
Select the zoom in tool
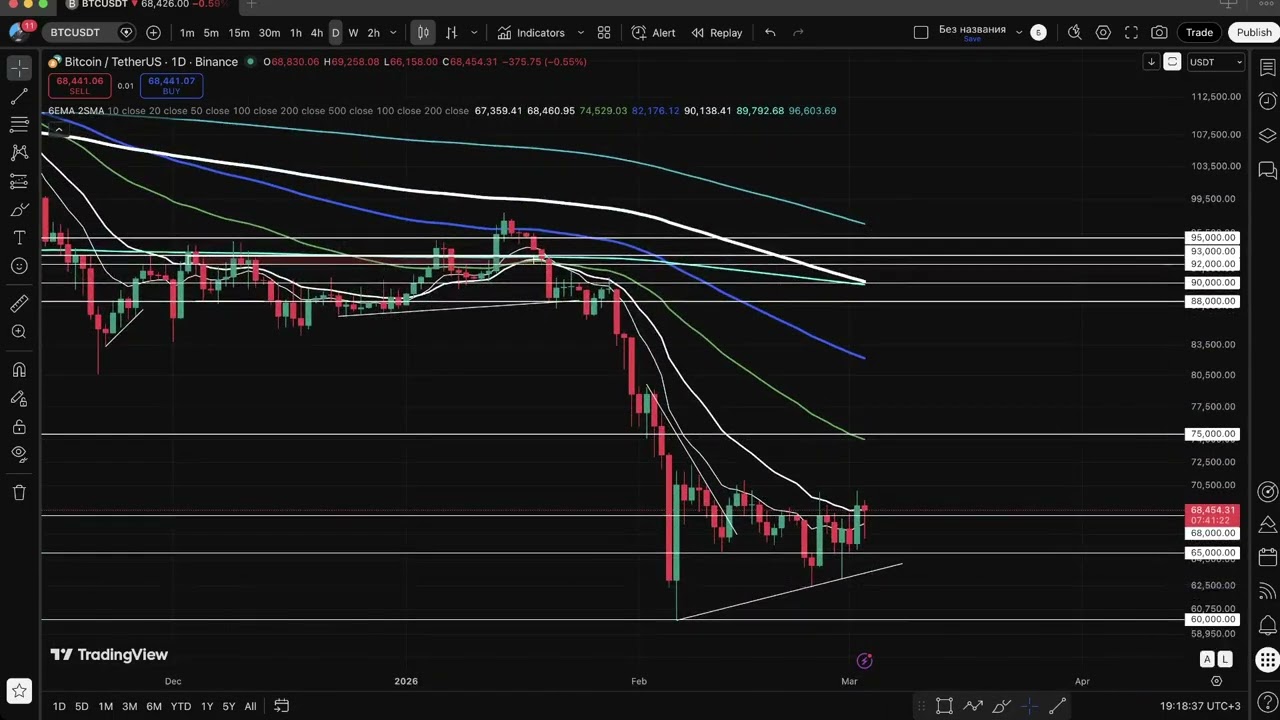pos(19,331)
